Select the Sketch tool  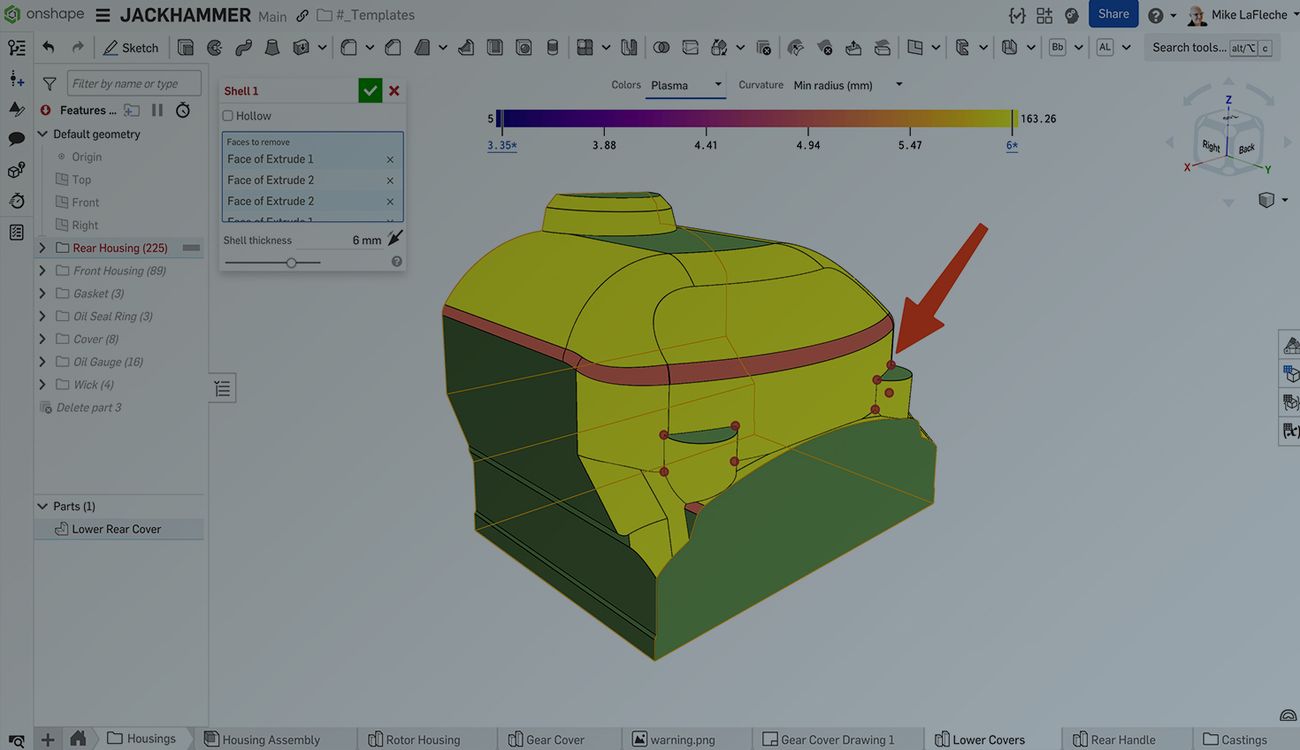tap(130, 47)
